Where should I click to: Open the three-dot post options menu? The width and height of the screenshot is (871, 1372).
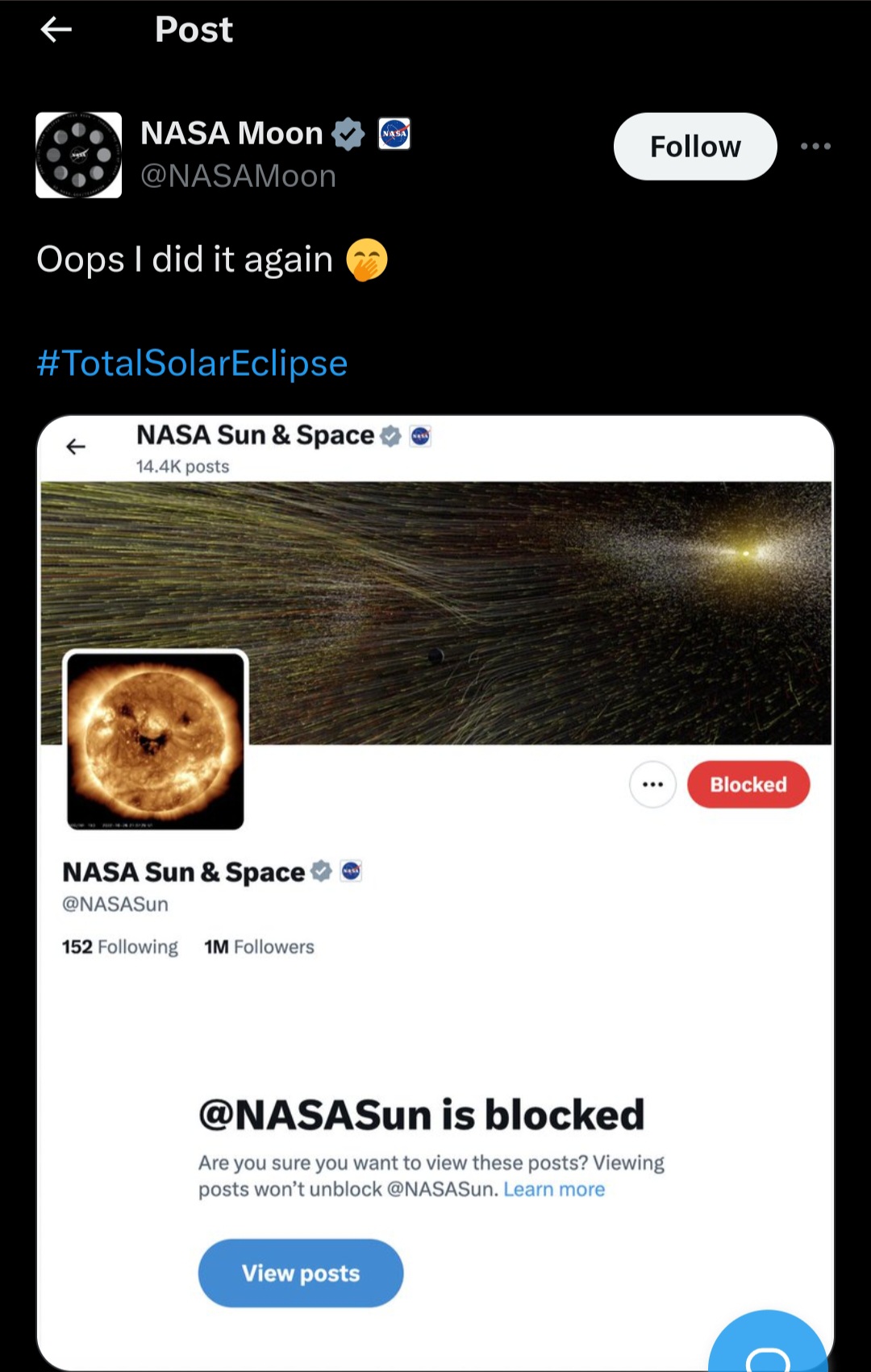815,147
